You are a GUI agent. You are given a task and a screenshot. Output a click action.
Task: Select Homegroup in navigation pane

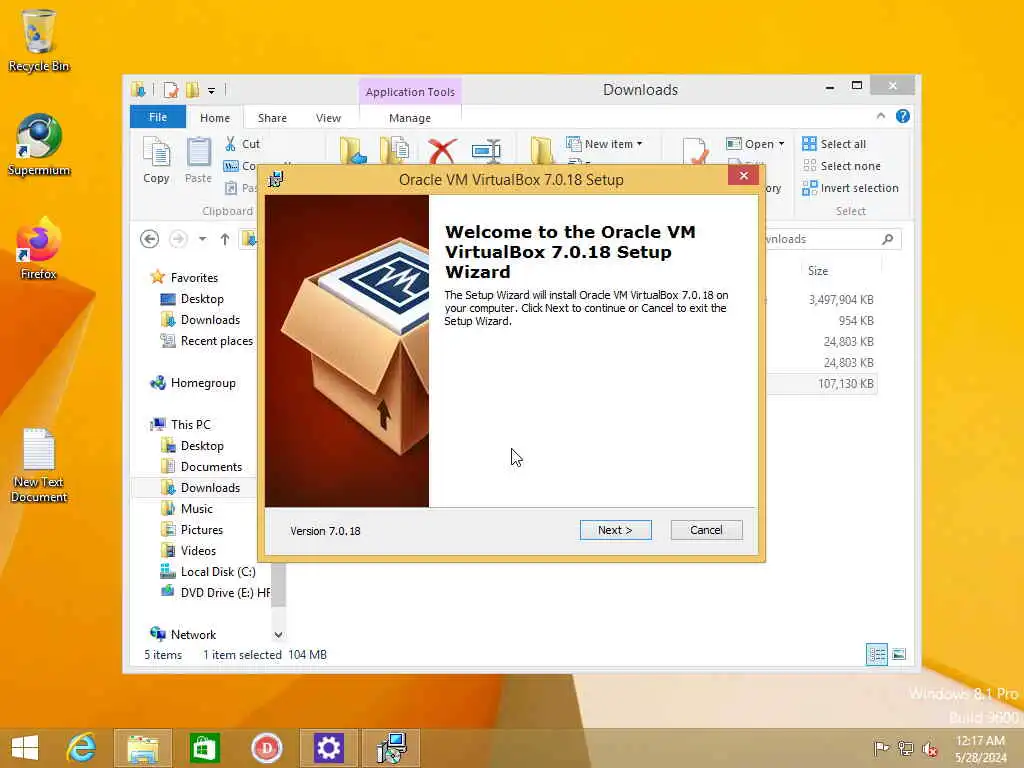[x=203, y=383]
